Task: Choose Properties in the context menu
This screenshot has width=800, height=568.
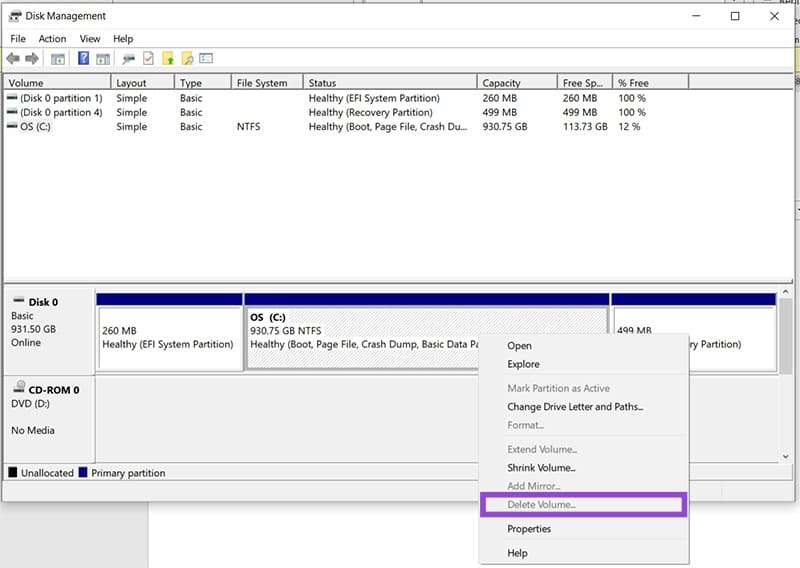Action: [x=529, y=529]
